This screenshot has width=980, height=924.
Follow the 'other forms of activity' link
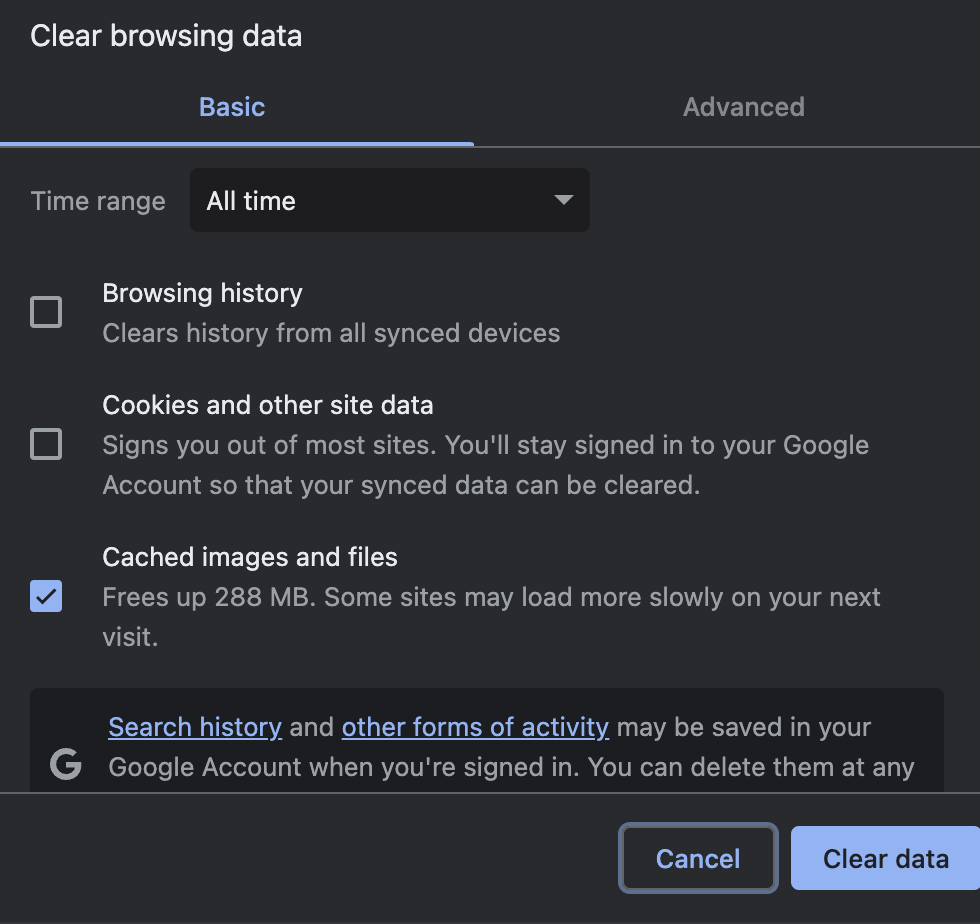[x=475, y=727]
